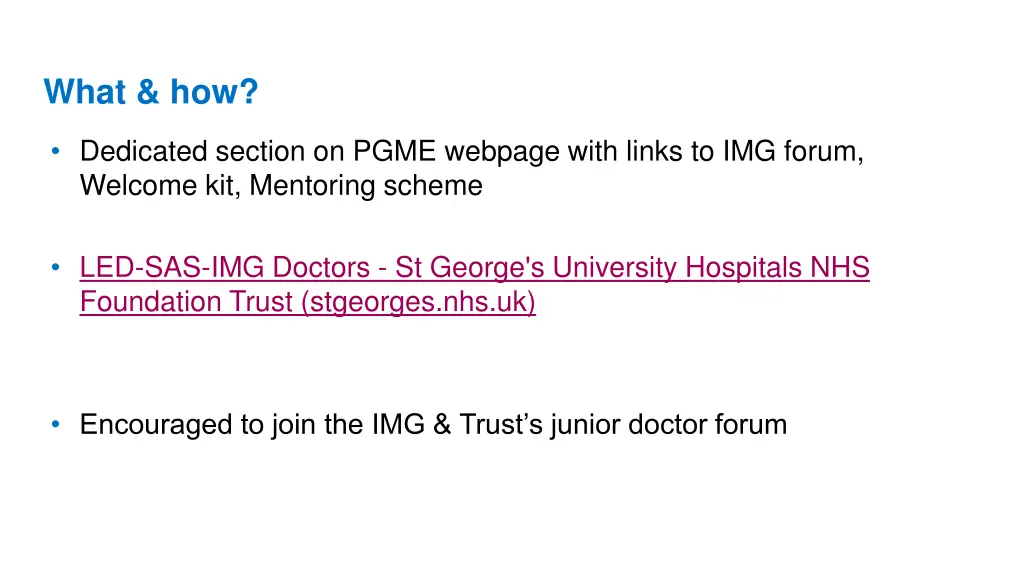The height and width of the screenshot is (576, 1024).
Task: Click the 'NHS' word at link end
Action: (840, 268)
